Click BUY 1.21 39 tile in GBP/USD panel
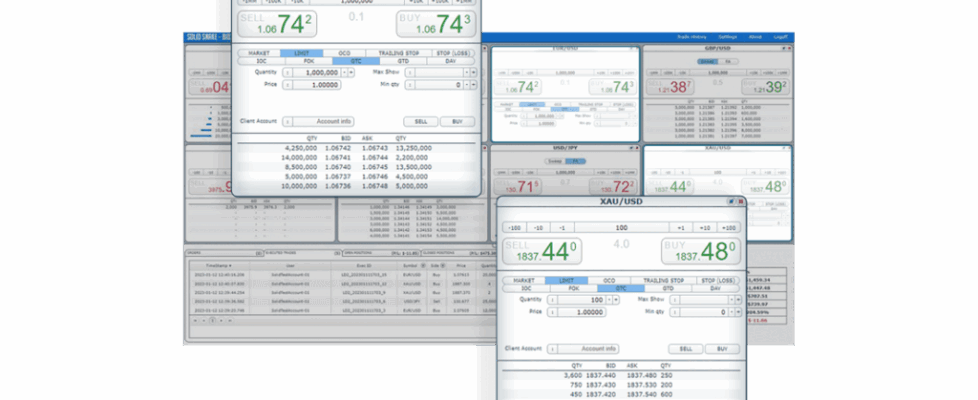 pos(765,87)
